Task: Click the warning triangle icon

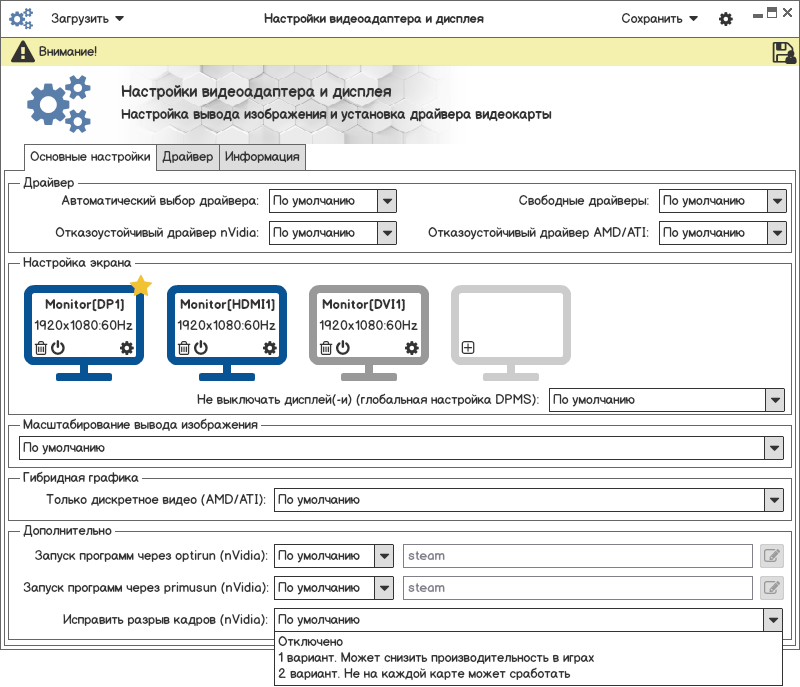Action: coord(22,52)
